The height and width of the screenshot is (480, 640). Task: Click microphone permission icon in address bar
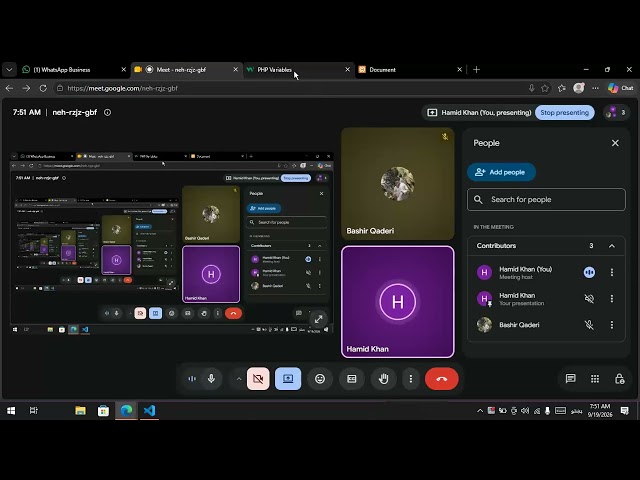[x=531, y=88]
